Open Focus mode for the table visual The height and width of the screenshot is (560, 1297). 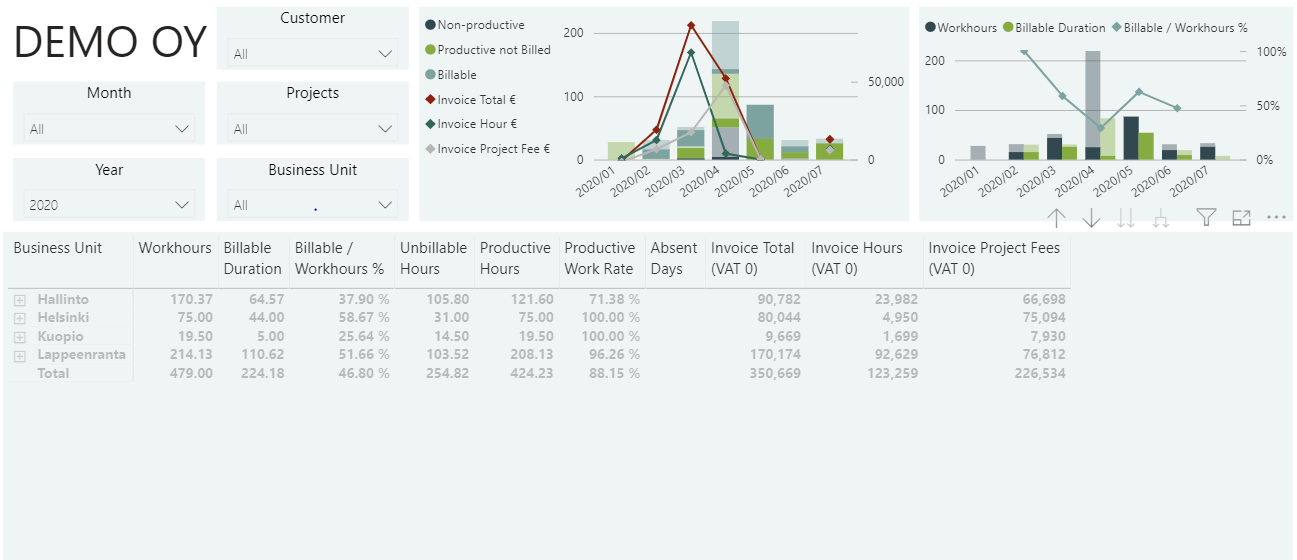(1241, 217)
